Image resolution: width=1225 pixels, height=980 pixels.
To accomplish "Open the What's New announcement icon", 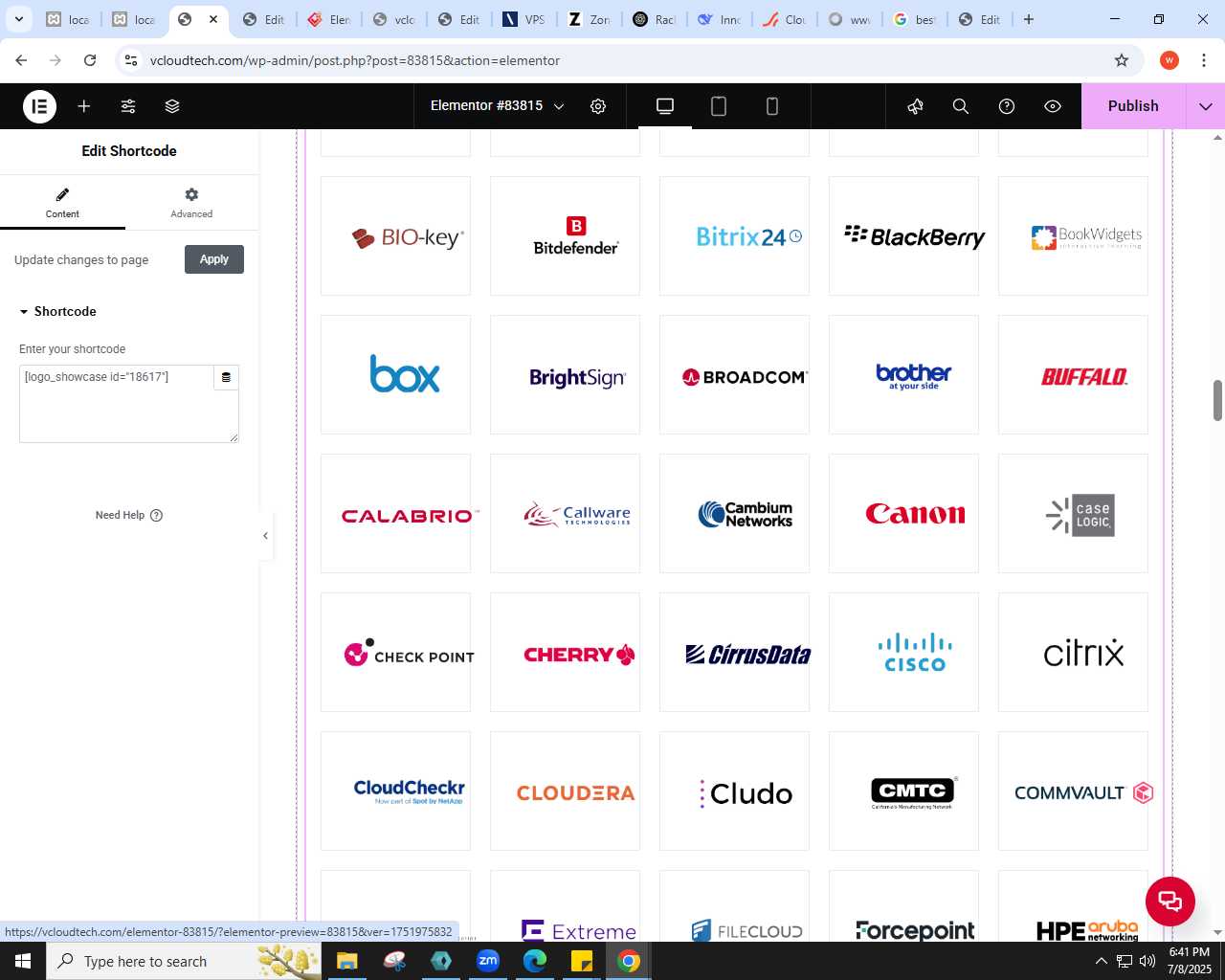I will click(x=915, y=106).
